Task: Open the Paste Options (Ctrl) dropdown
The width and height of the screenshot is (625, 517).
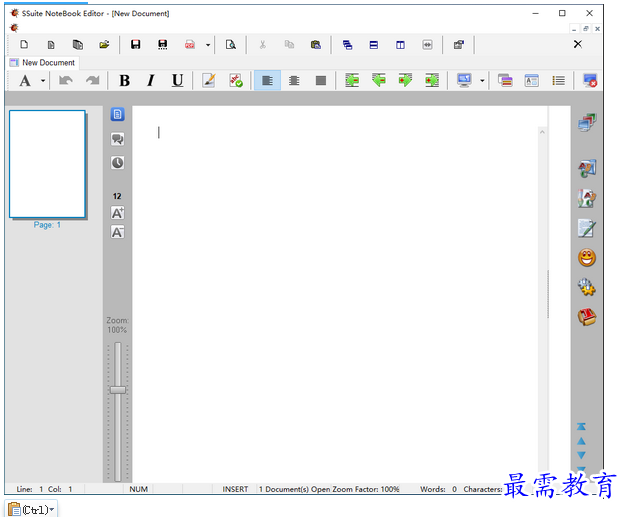Action: click(31, 509)
